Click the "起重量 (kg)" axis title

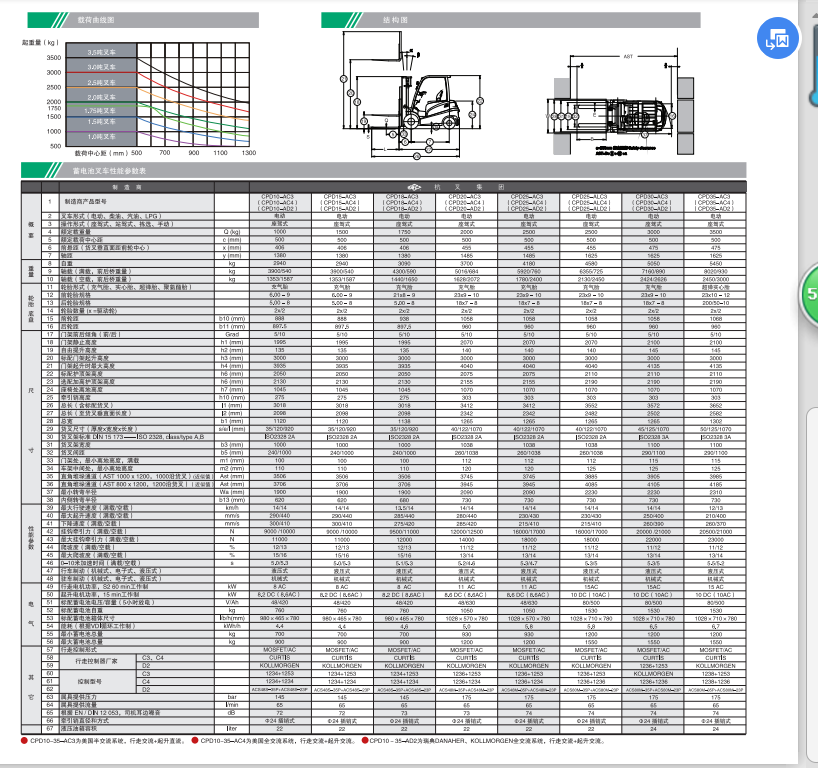coord(40,42)
